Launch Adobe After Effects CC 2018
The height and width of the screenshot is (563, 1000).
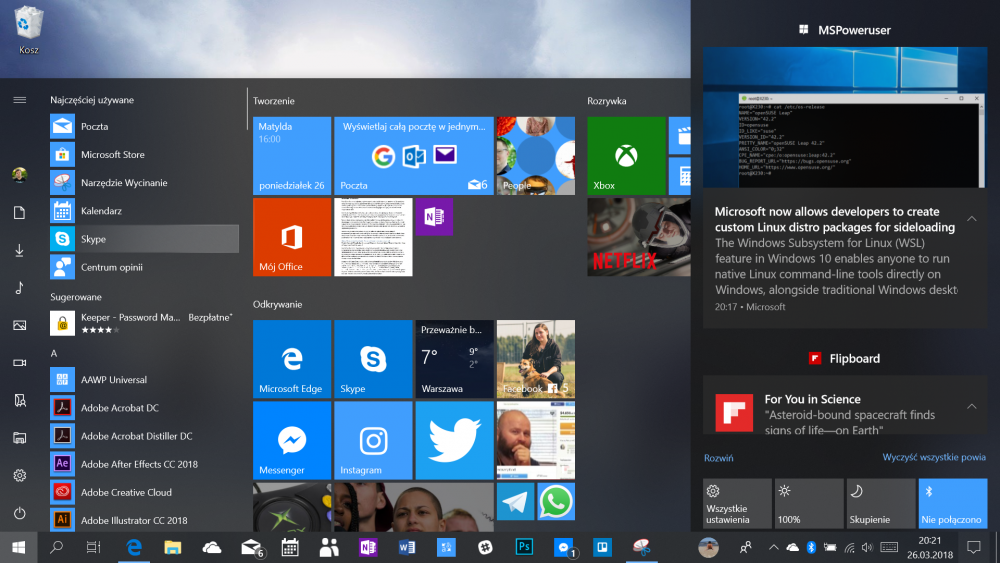[144, 464]
